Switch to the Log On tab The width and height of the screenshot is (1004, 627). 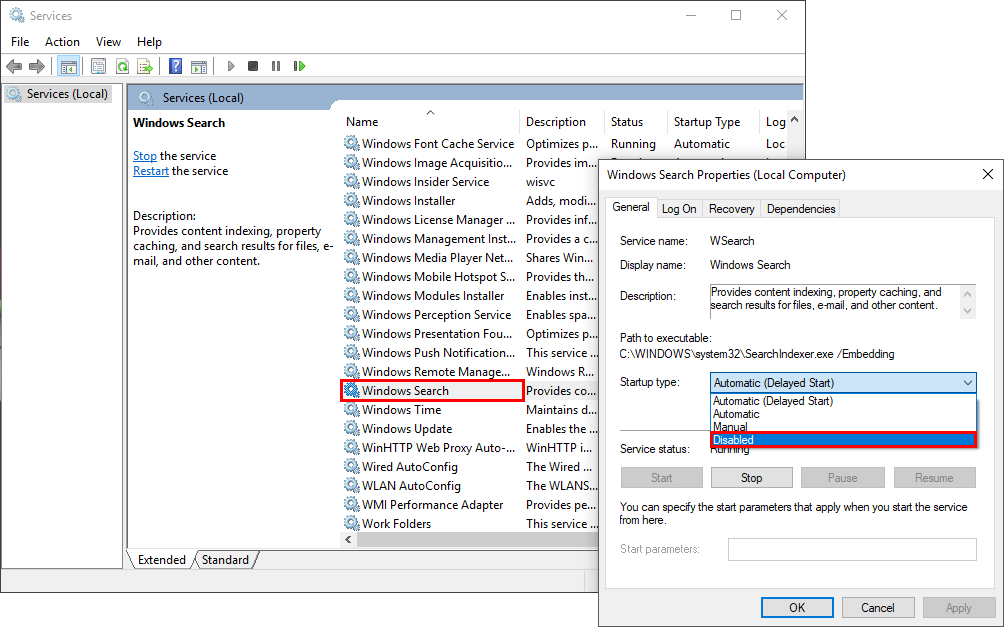679,209
